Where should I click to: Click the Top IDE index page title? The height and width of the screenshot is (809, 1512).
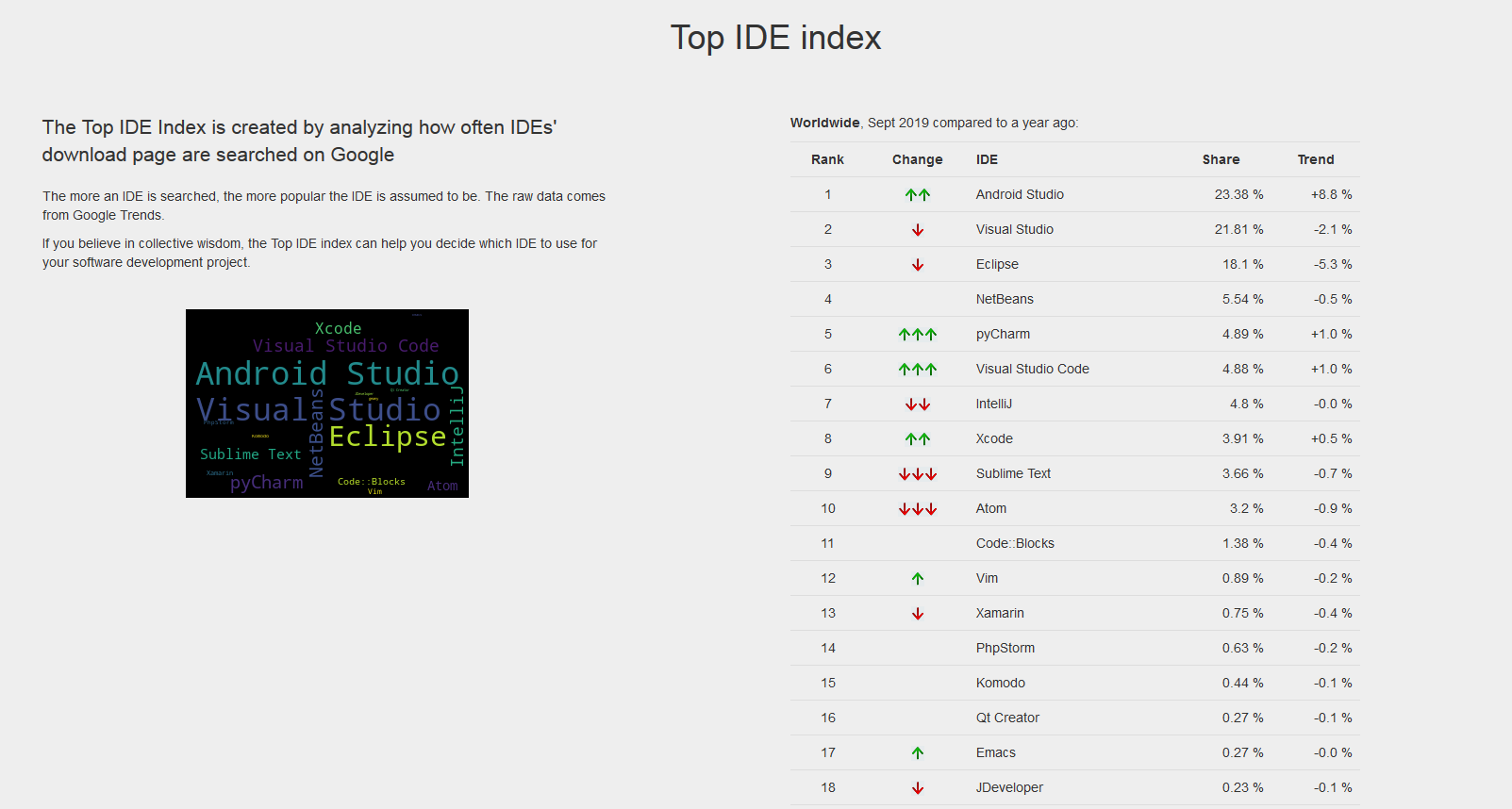pos(775,38)
